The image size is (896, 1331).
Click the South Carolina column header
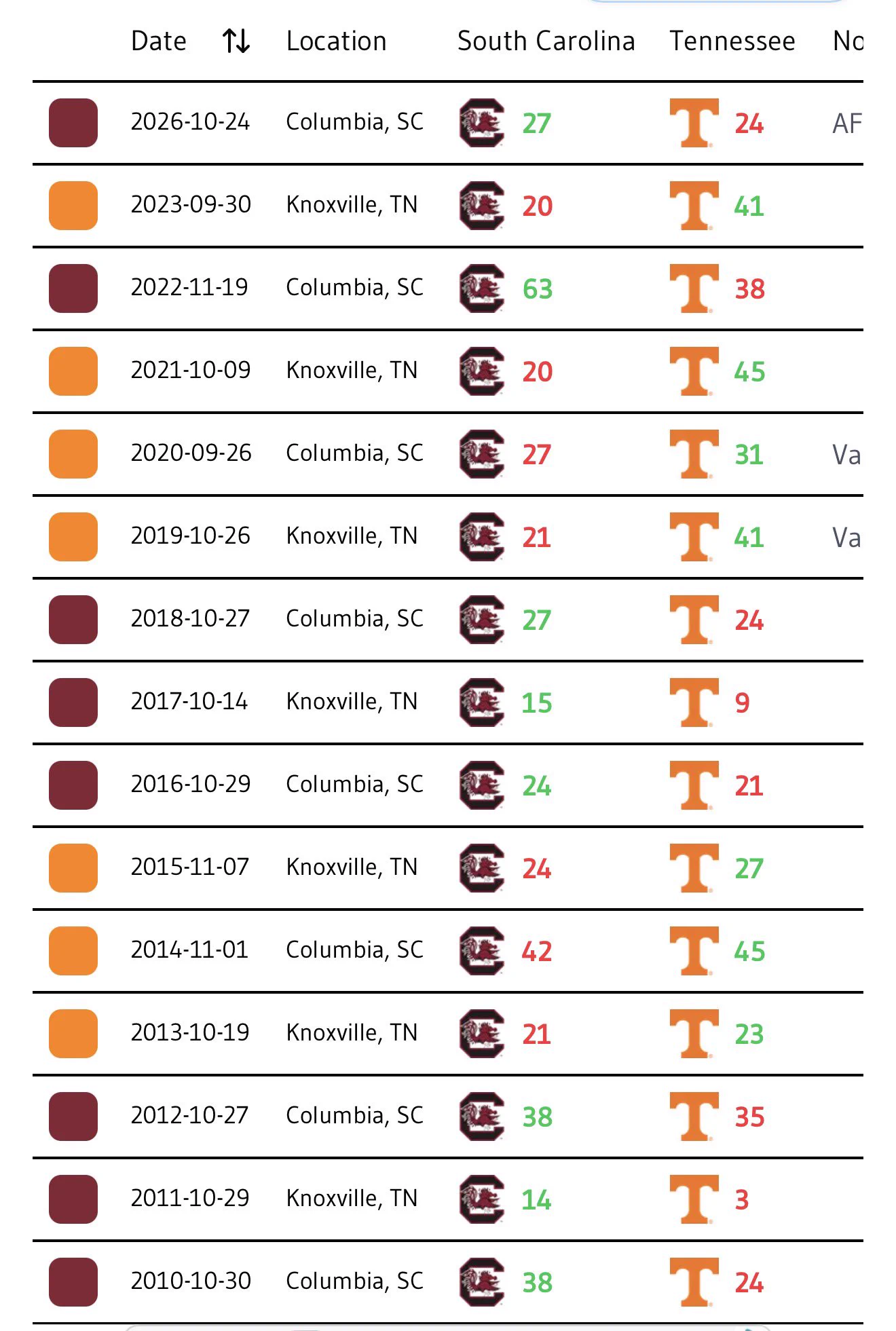(546, 41)
